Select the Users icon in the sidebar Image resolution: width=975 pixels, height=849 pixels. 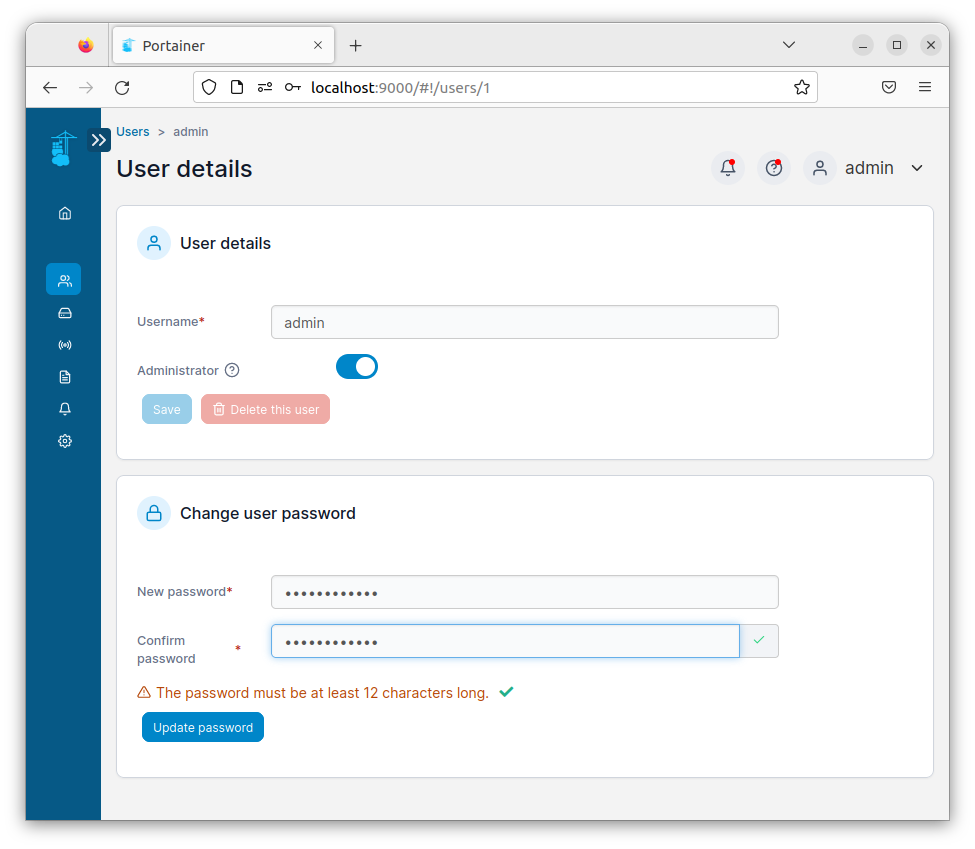[64, 279]
